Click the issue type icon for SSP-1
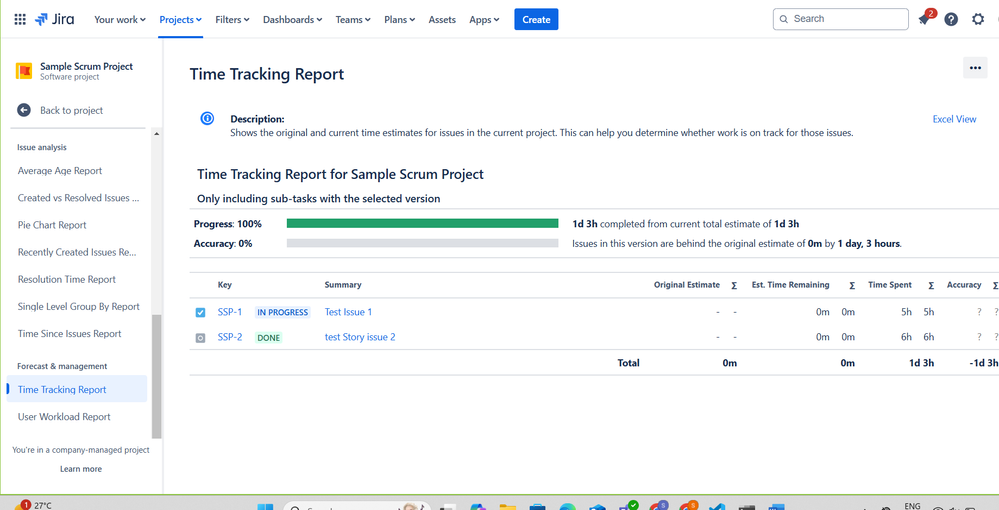Viewport: 999px width, 510px height. tap(201, 312)
